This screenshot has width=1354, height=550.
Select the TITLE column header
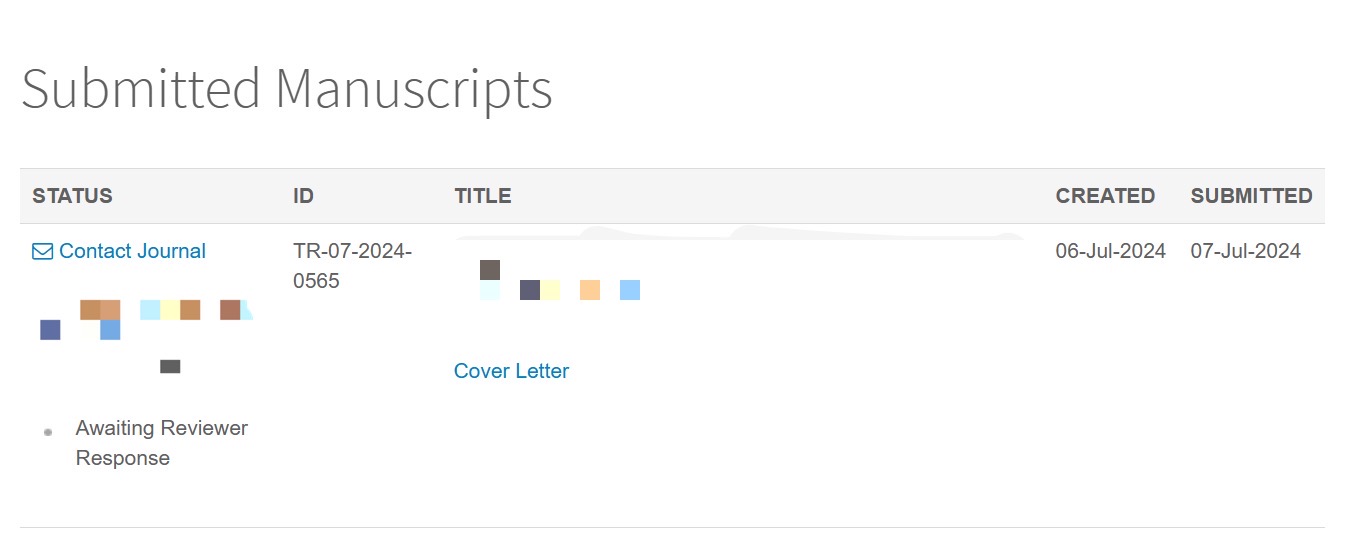pos(483,196)
